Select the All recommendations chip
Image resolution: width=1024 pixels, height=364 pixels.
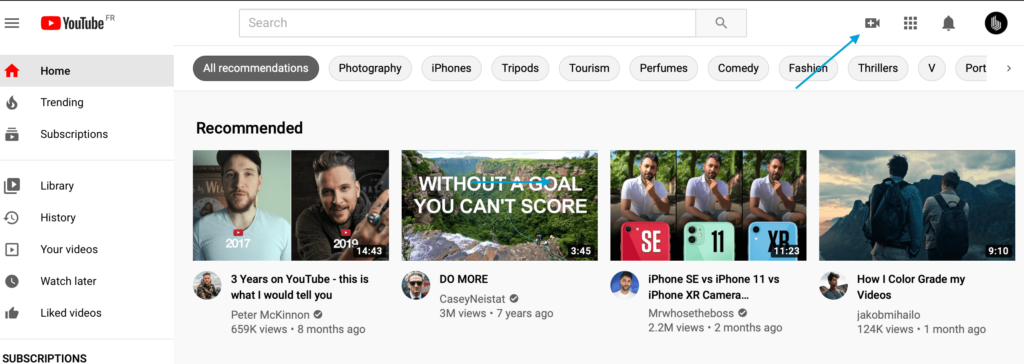coord(255,68)
